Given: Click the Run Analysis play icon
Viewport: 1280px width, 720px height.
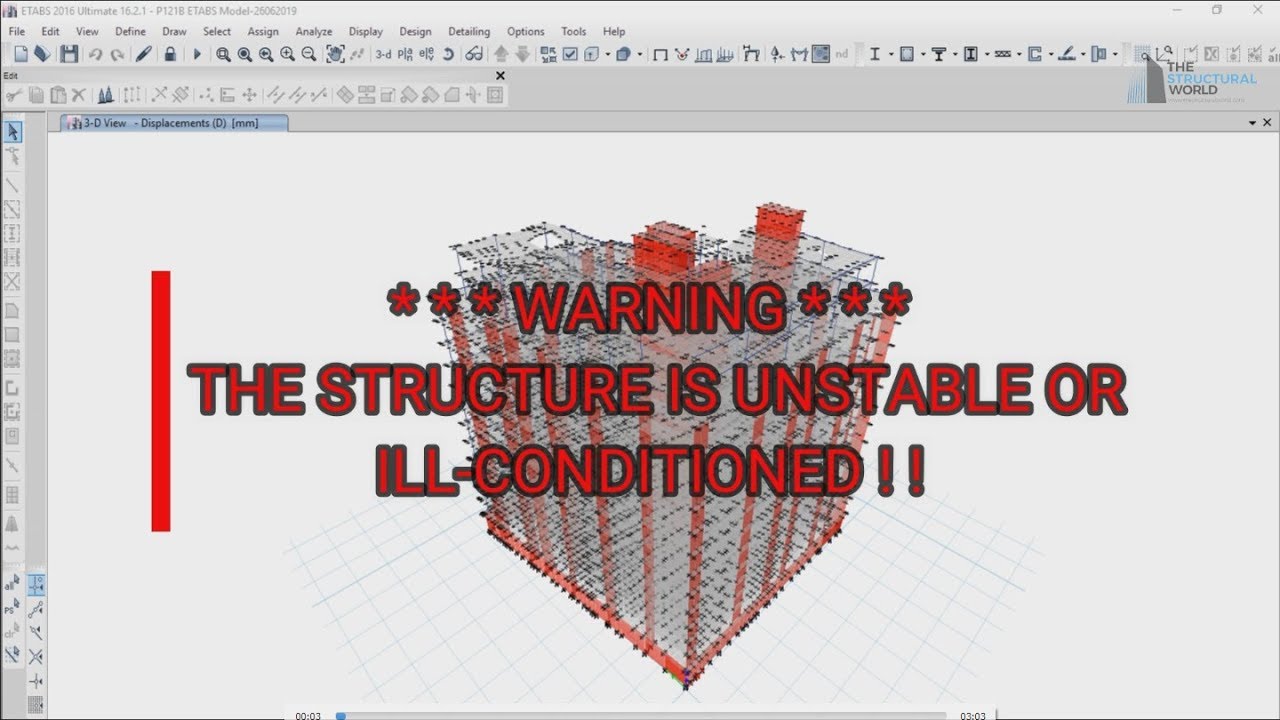Looking at the screenshot, I should 197,54.
